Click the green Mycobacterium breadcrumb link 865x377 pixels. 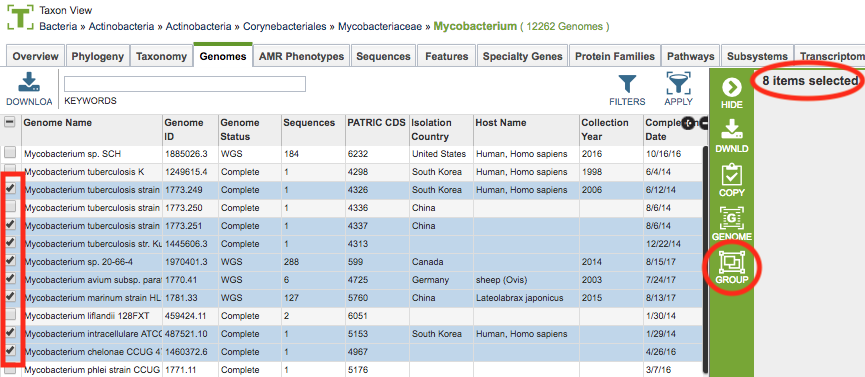(x=475, y=26)
